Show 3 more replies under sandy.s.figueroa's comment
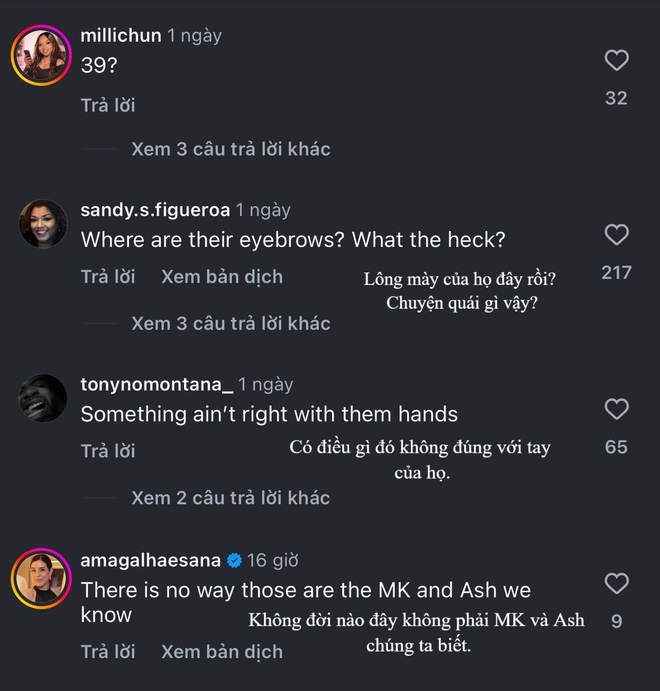This screenshot has width=660, height=691. (230, 323)
